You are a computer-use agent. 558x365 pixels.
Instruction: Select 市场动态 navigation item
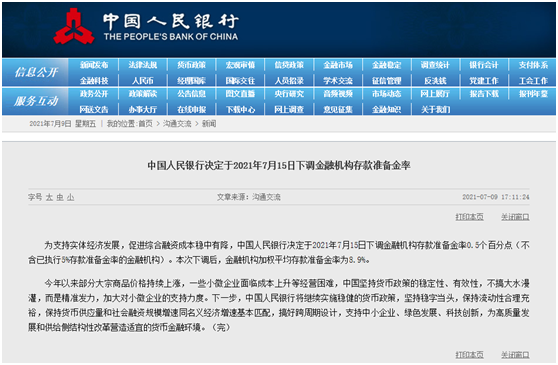pos(386,94)
